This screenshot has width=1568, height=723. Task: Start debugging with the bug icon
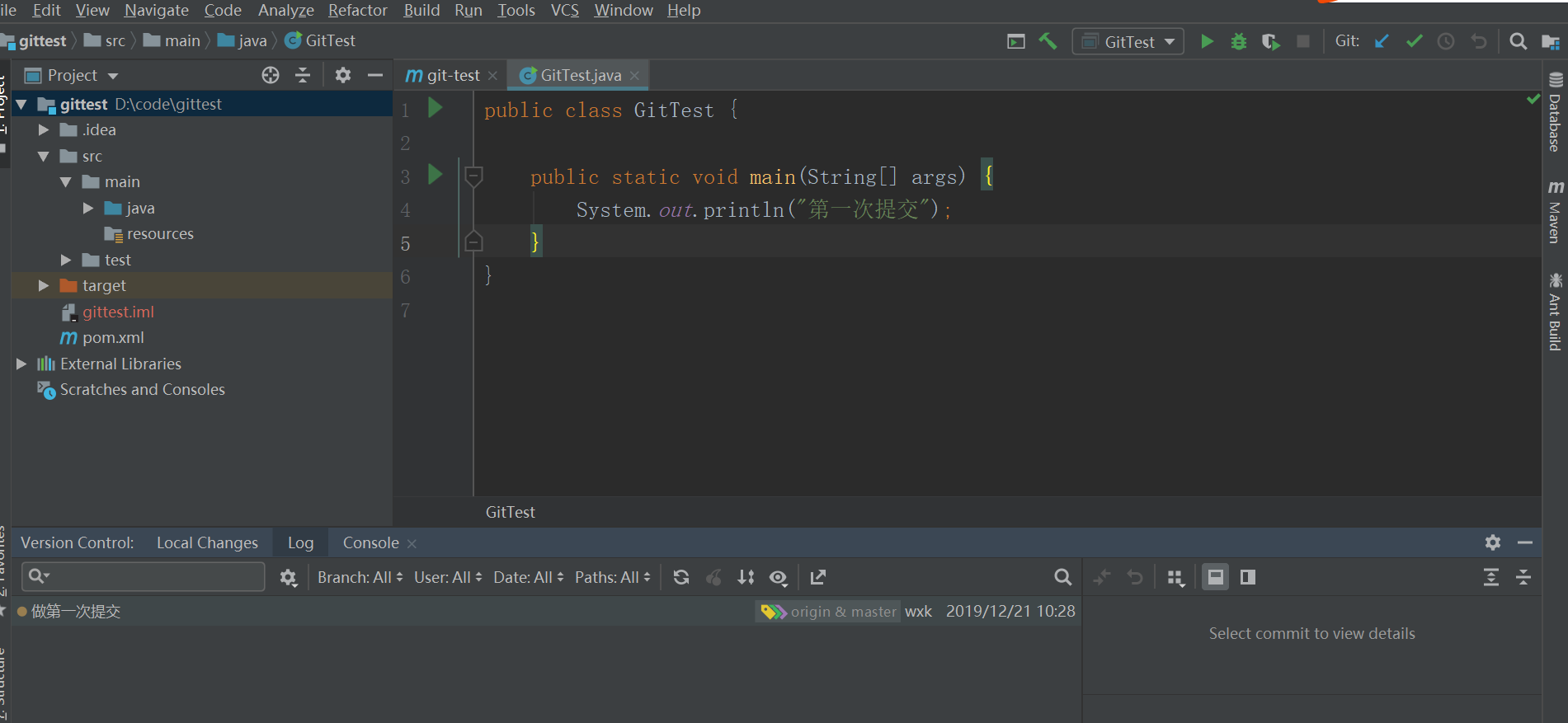(x=1238, y=41)
